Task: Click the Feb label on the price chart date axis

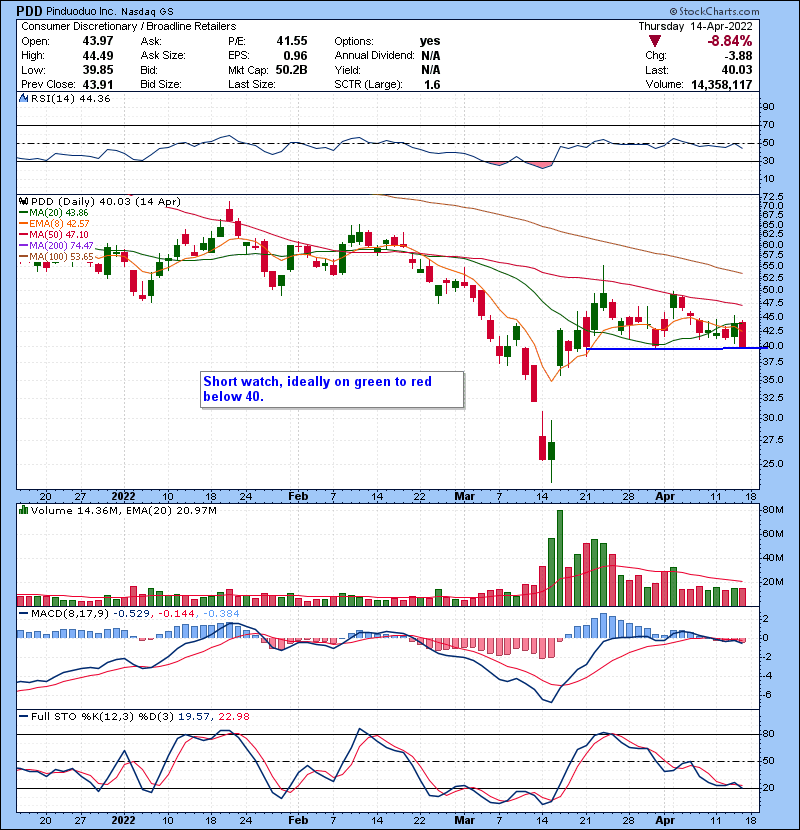Action: (298, 496)
